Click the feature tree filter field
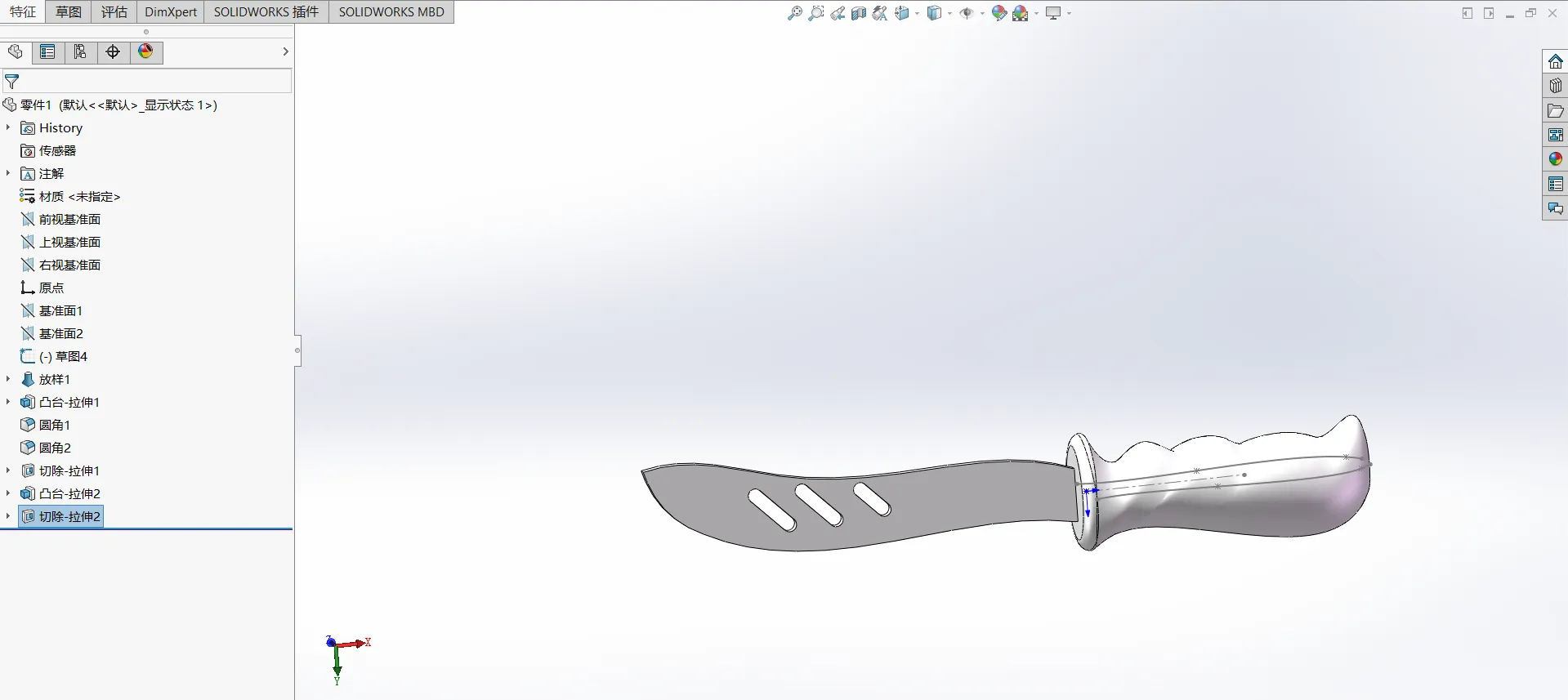Viewport: 1568px width, 700px height. click(x=146, y=82)
